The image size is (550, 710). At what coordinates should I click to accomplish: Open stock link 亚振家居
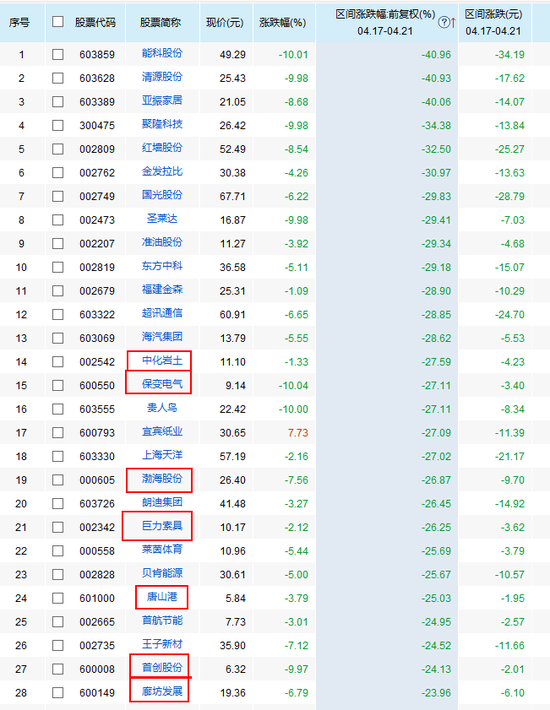tap(162, 101)
